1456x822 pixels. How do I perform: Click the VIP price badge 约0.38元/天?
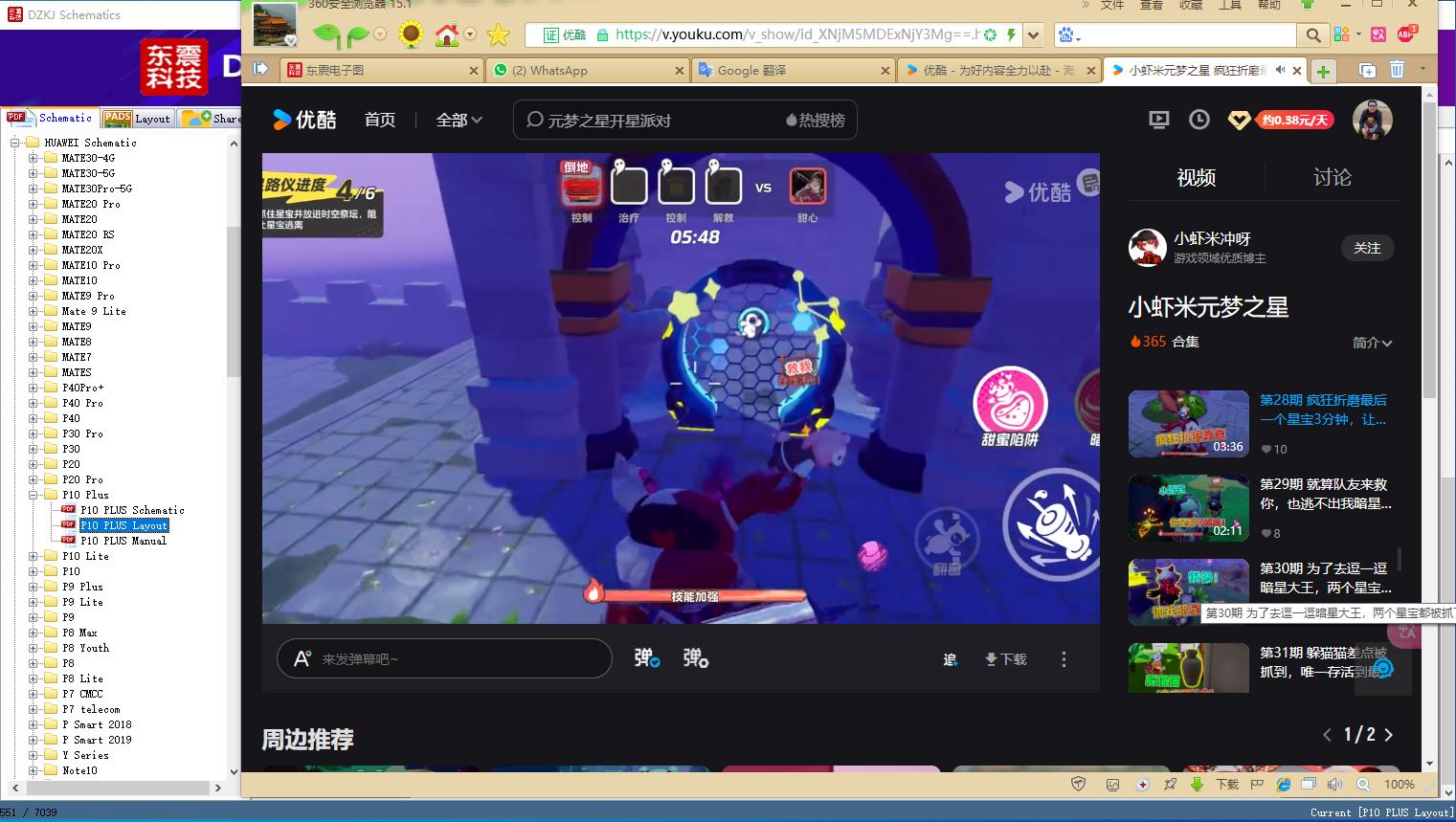(1295, 121)
